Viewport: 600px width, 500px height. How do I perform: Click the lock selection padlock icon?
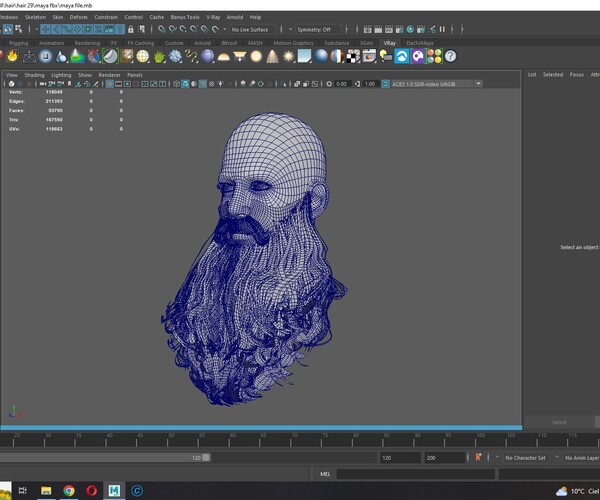[131, 29]
